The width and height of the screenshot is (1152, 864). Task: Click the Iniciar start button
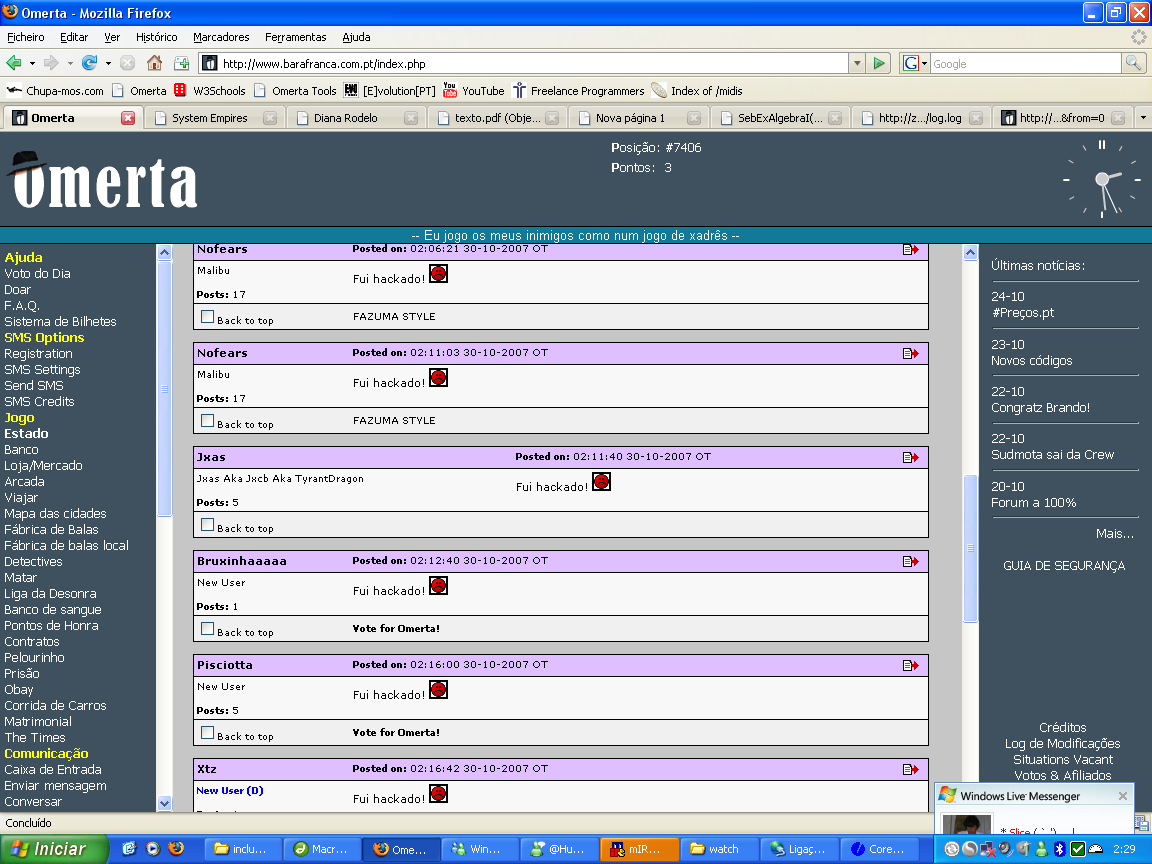tap(48, 849)
